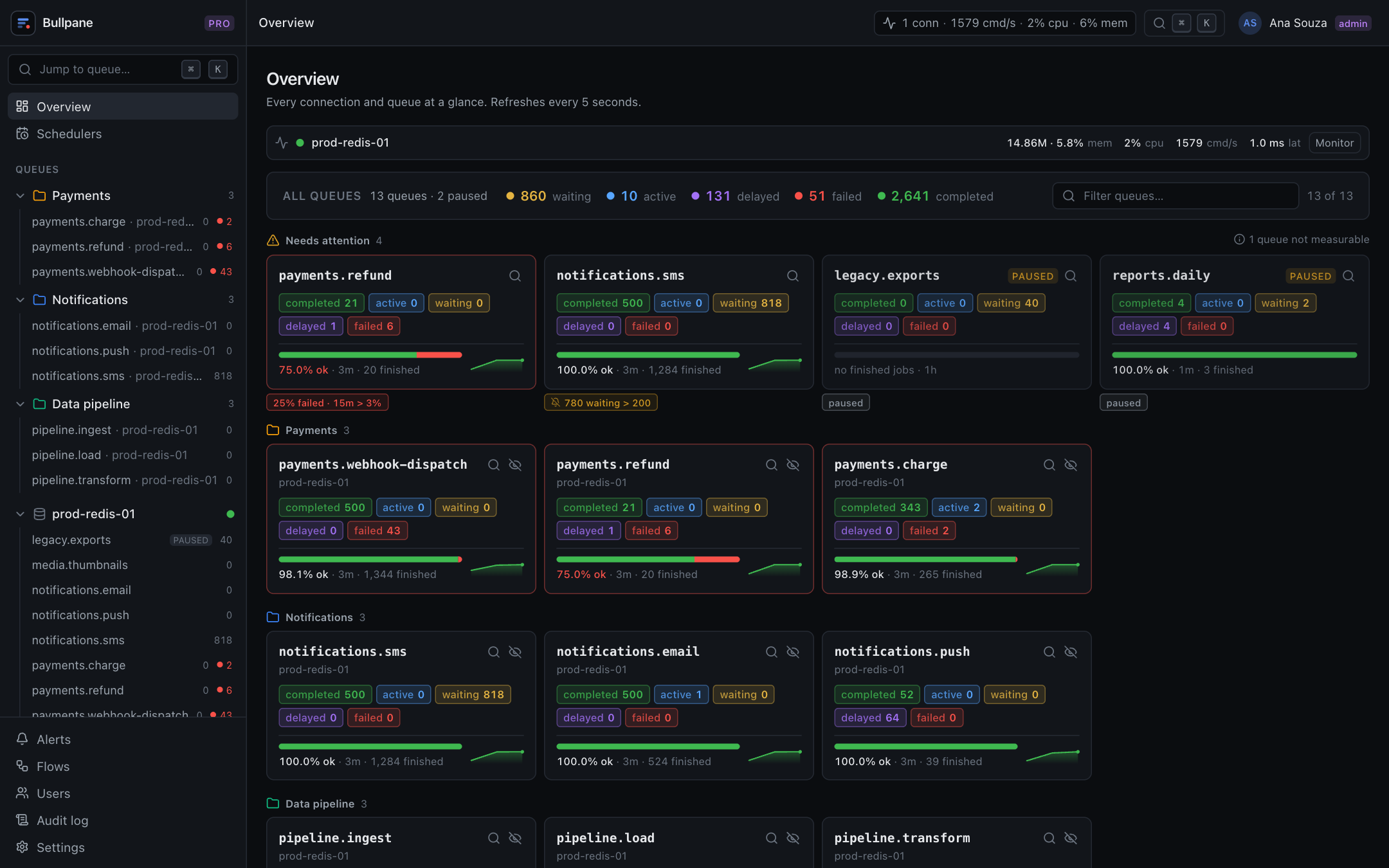
Task: Click magnifier on payments.charge card
Action: 1049,465
